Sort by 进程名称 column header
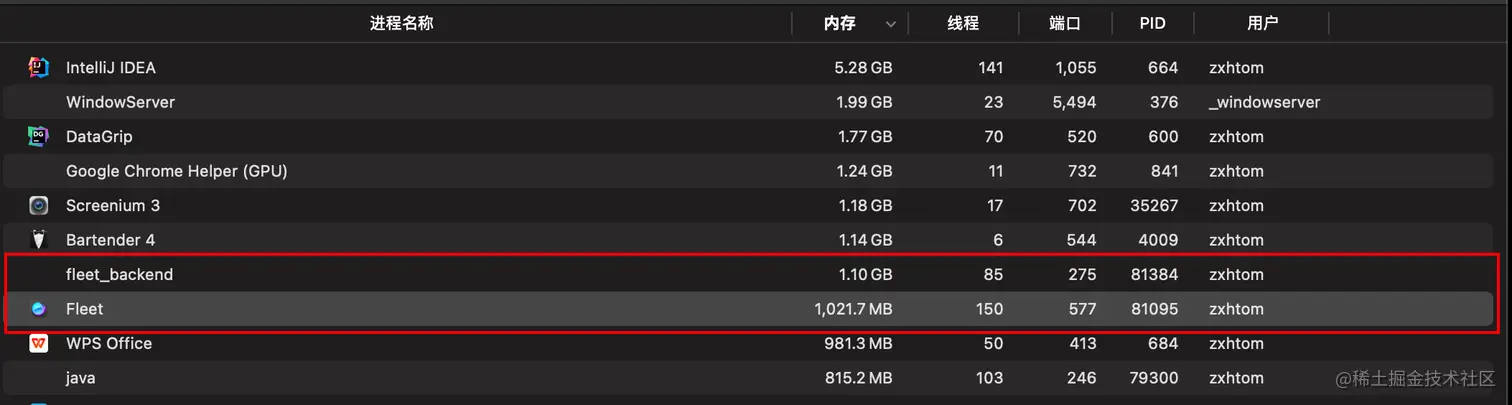The image size is (1512, 405). [x=401, y=23]
